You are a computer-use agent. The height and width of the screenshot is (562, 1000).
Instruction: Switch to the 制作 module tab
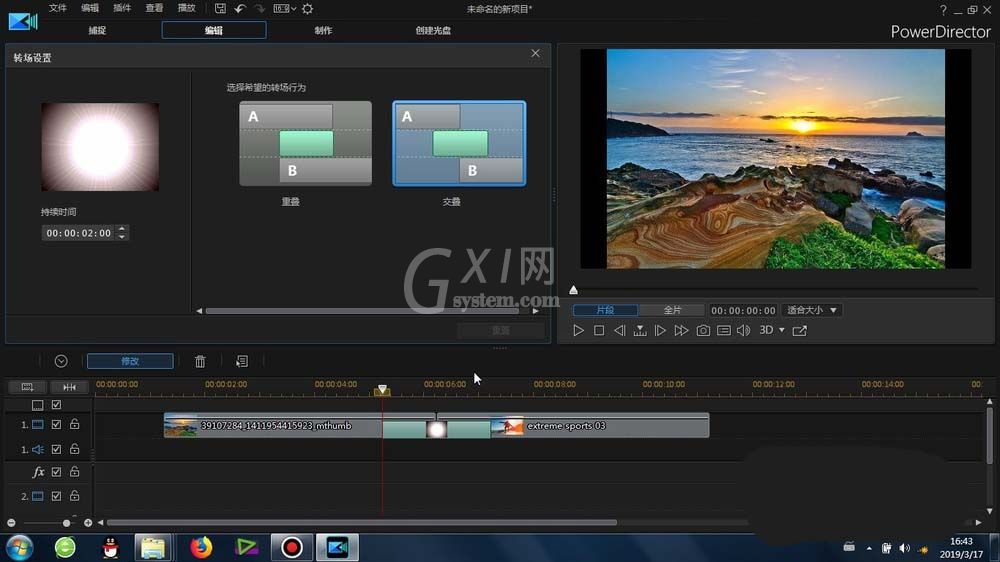tap(323, 30)
